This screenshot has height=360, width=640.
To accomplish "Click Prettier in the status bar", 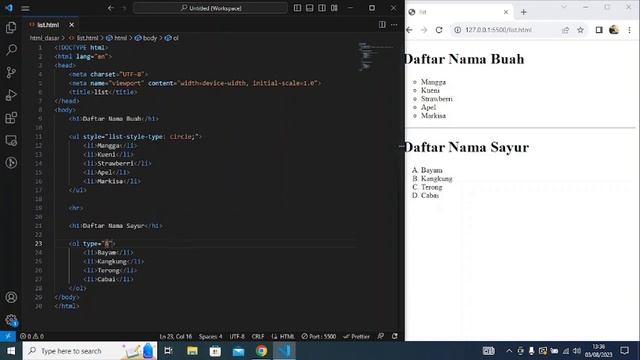I will [356, 336].
